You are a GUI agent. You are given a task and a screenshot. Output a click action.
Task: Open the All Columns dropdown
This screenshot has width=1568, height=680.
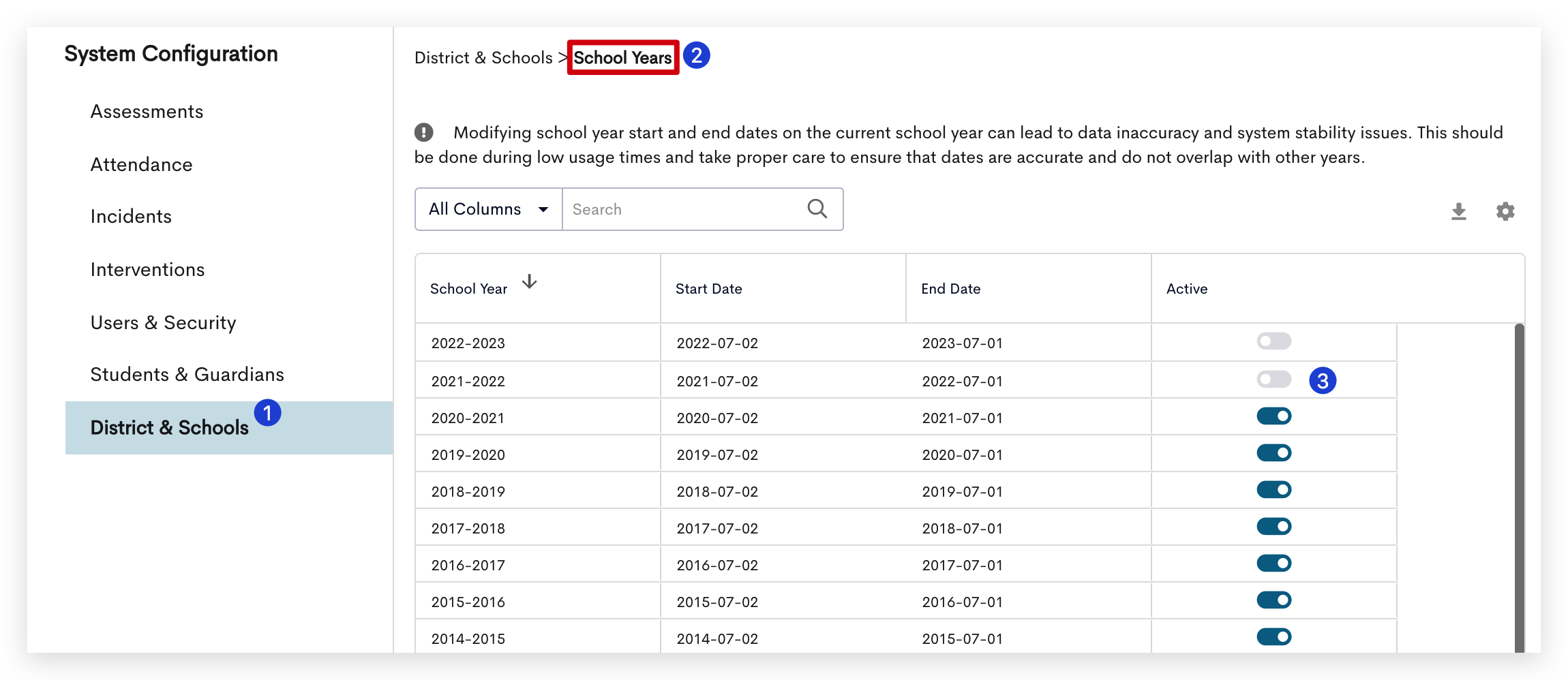click(x=489, y=209)
